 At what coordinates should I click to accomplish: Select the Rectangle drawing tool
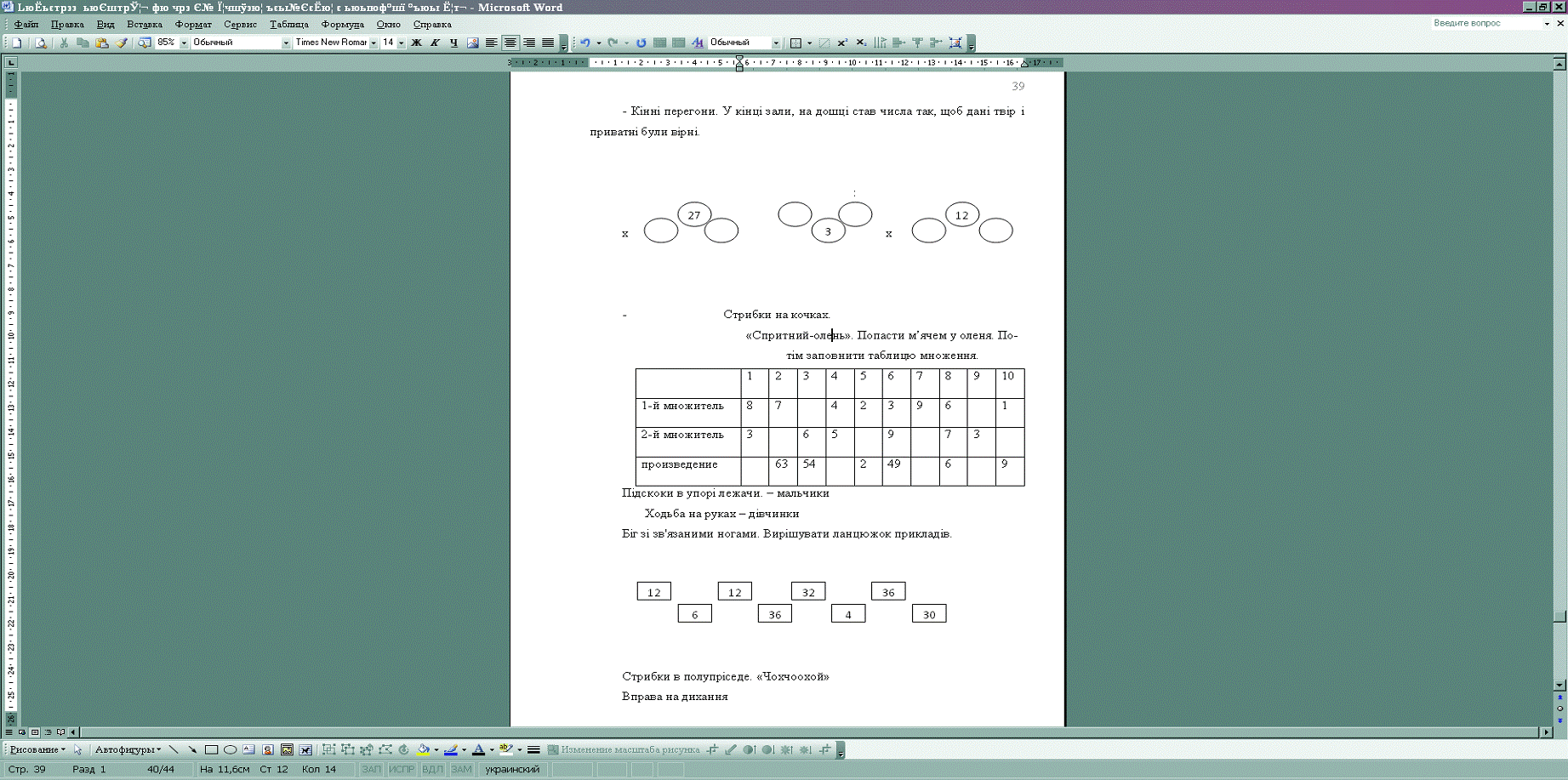[x=211, y=750]
